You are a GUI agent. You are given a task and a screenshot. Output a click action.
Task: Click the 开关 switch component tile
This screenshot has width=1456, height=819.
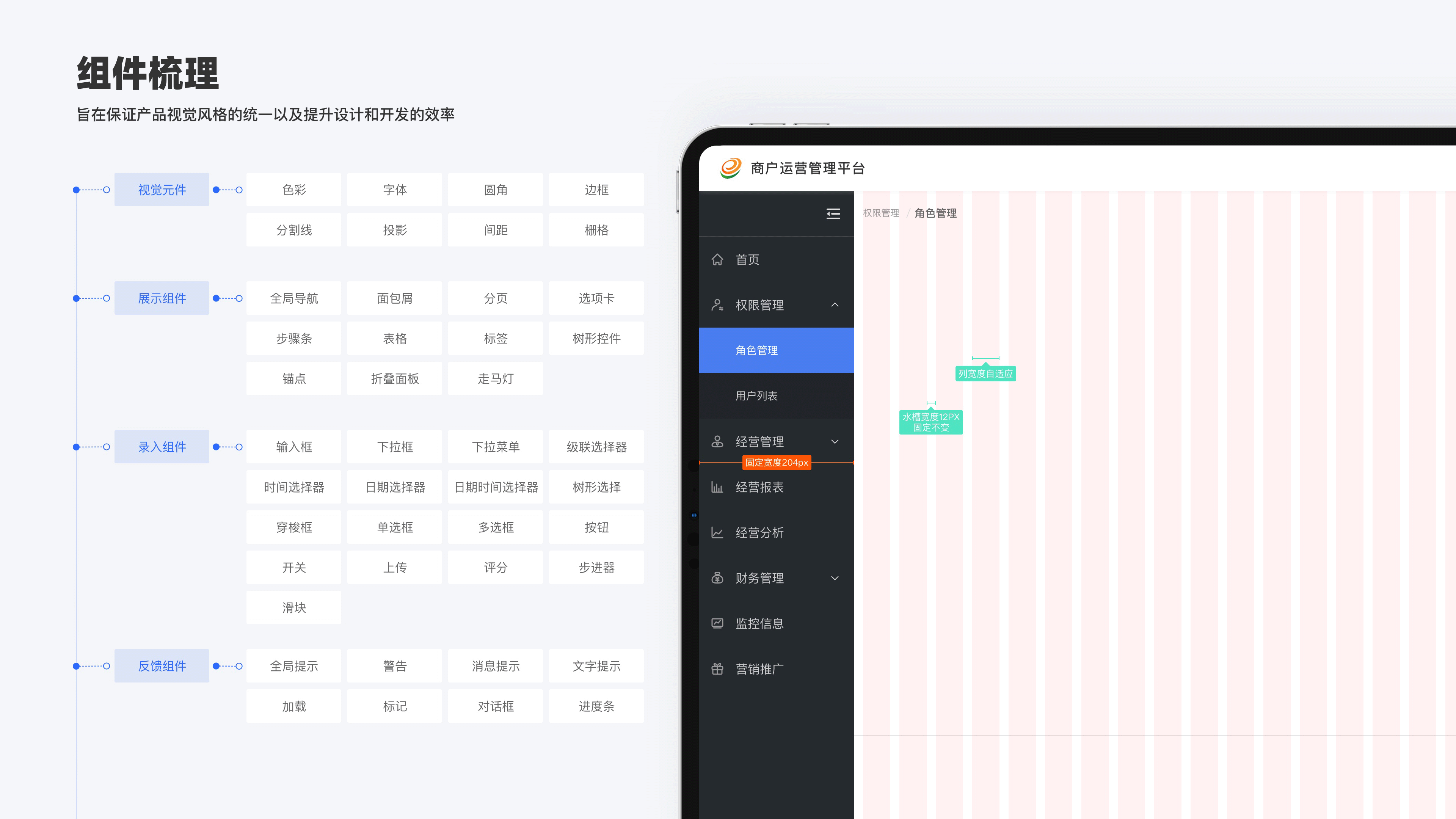click(x=294, y=568)
